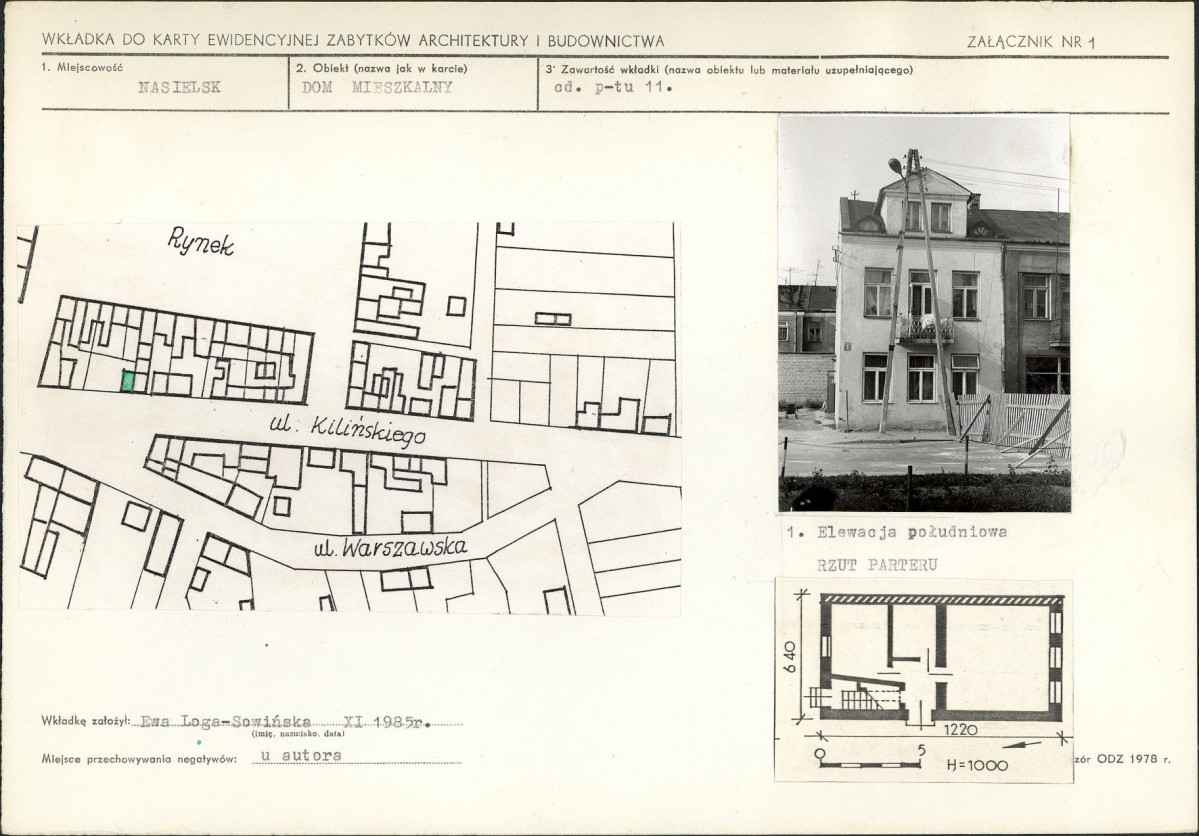Click the black-and-white photograph of the house
1199x836 pixels.
click(923, 313)
